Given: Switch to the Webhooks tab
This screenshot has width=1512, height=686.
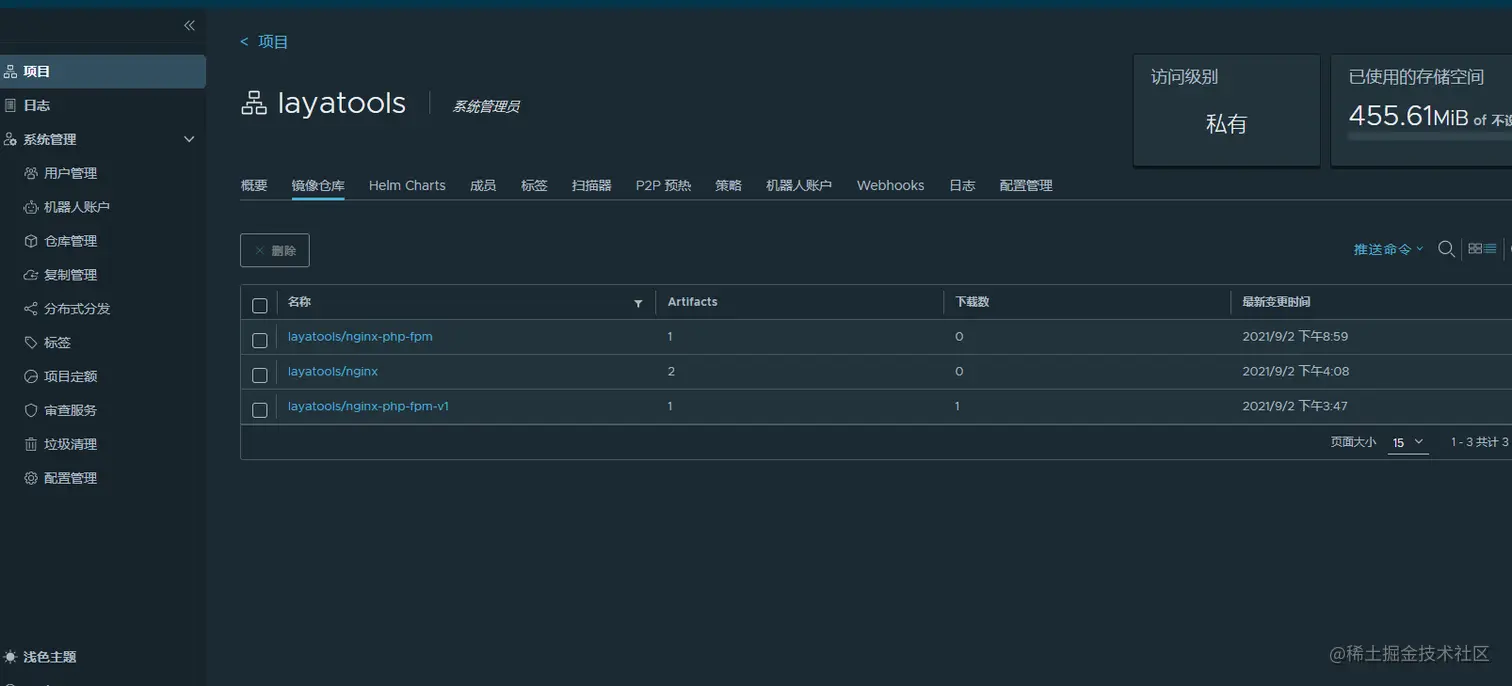Looking at the screenshot, I should (890, 186).
